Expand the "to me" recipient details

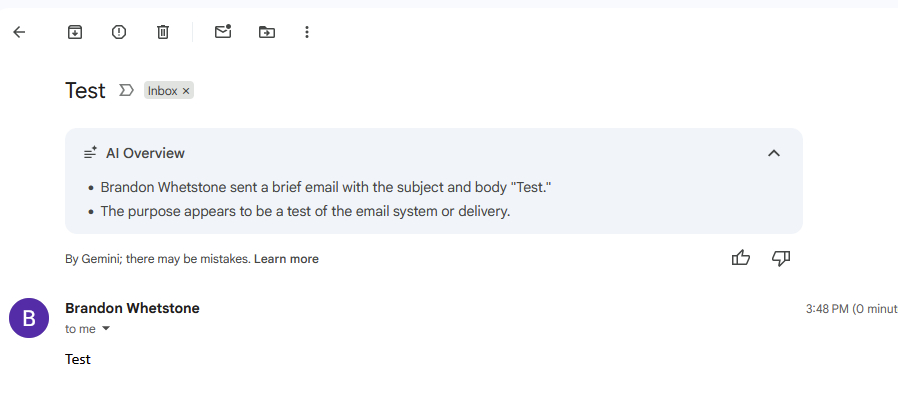click(105, 329)
